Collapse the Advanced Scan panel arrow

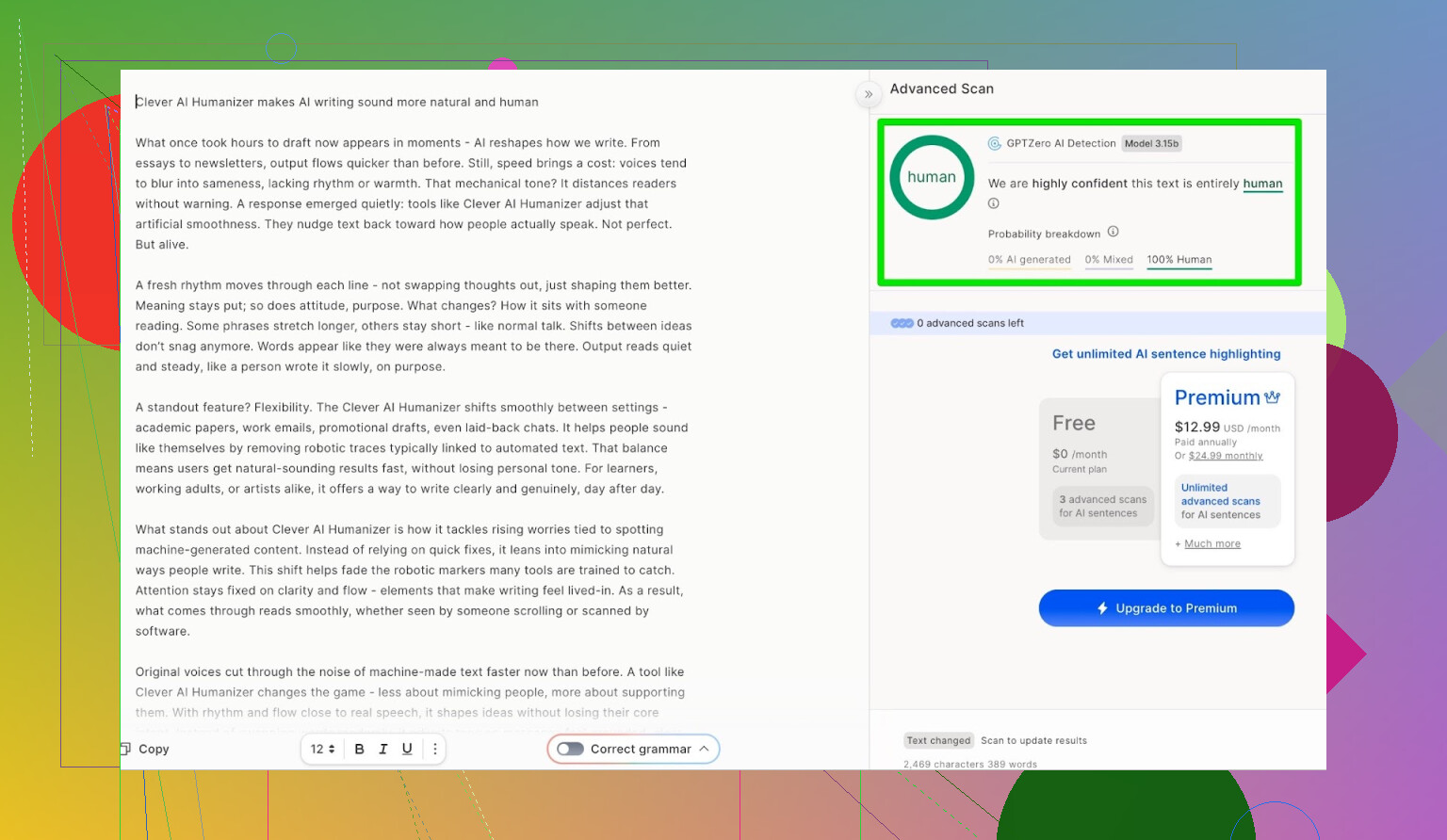(868, 94)
